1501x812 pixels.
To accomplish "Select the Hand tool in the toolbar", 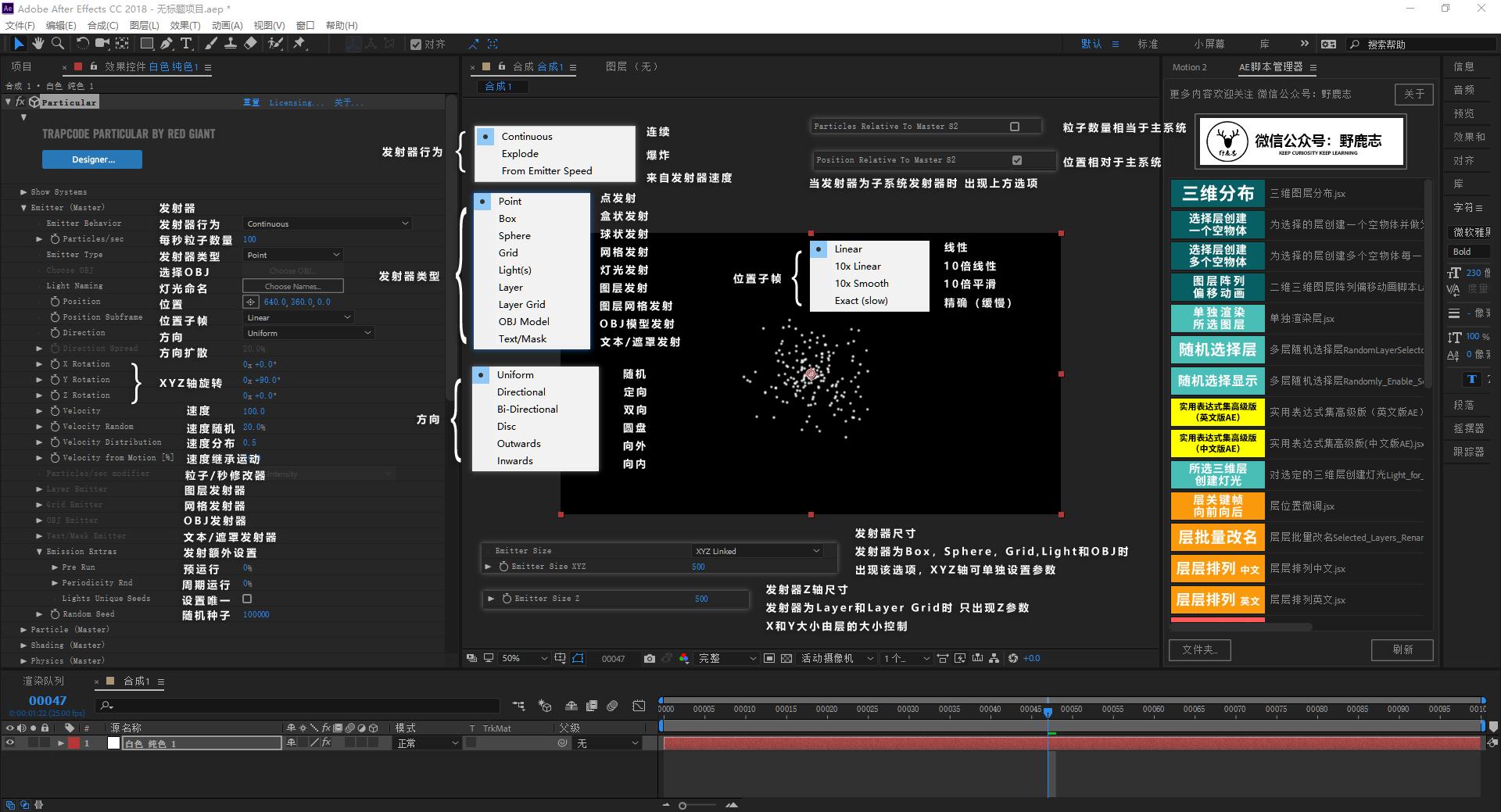I will pos(38,45).
